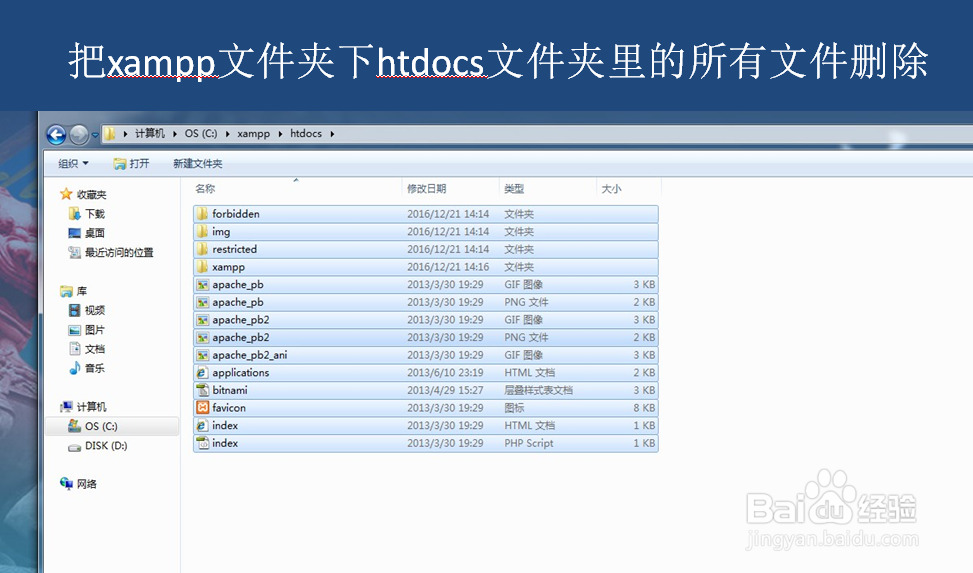Click the folder icon in address bar
The width and height of the screenshot is (973, 573).
[x=110, y=133]
